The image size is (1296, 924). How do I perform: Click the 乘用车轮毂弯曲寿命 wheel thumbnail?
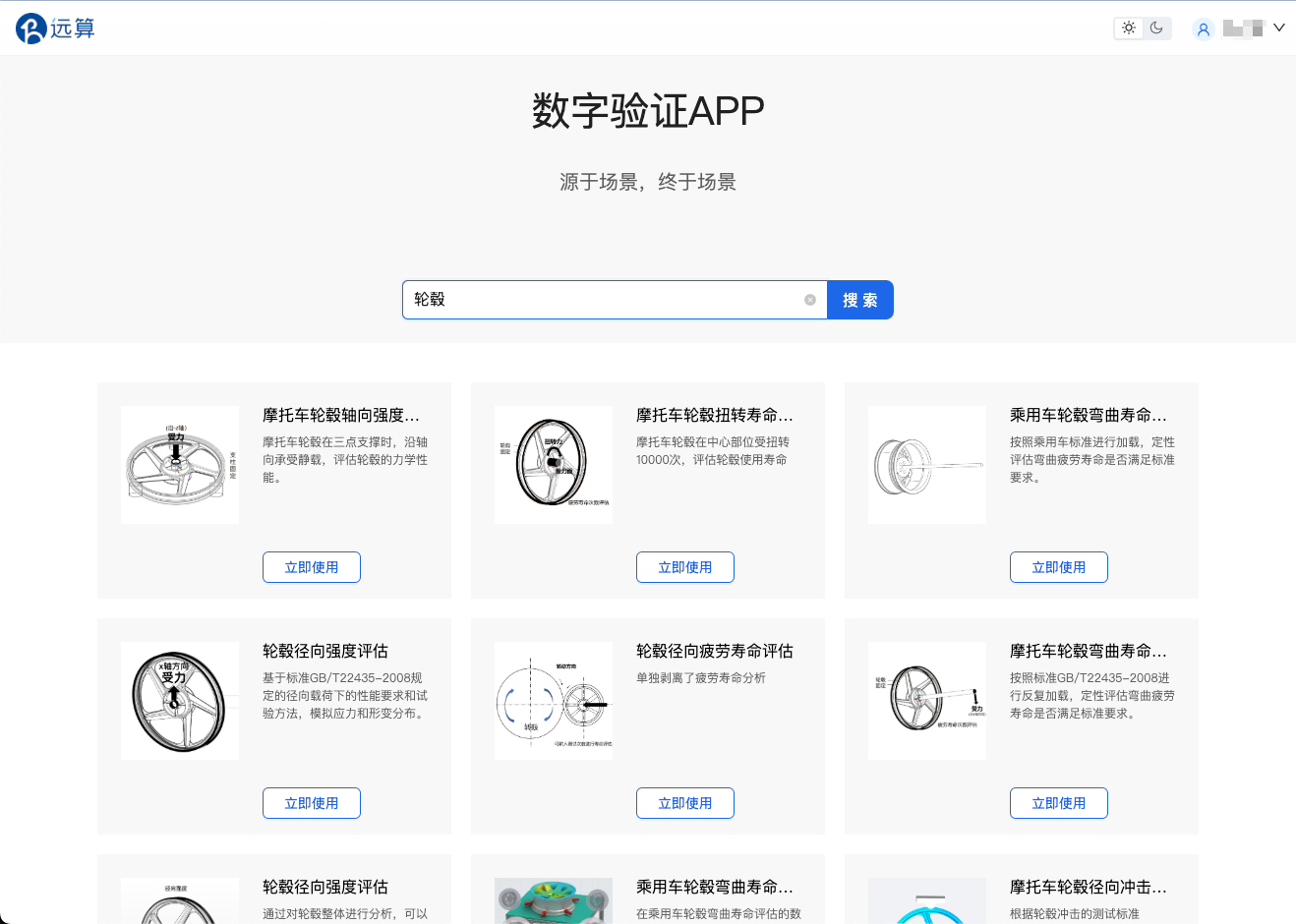pos(926,464)
